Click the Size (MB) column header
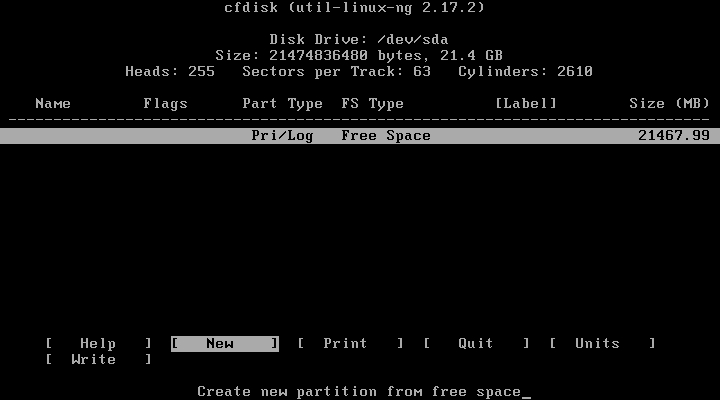This screenshot has height=400, width=720. (x=669, y=104)
